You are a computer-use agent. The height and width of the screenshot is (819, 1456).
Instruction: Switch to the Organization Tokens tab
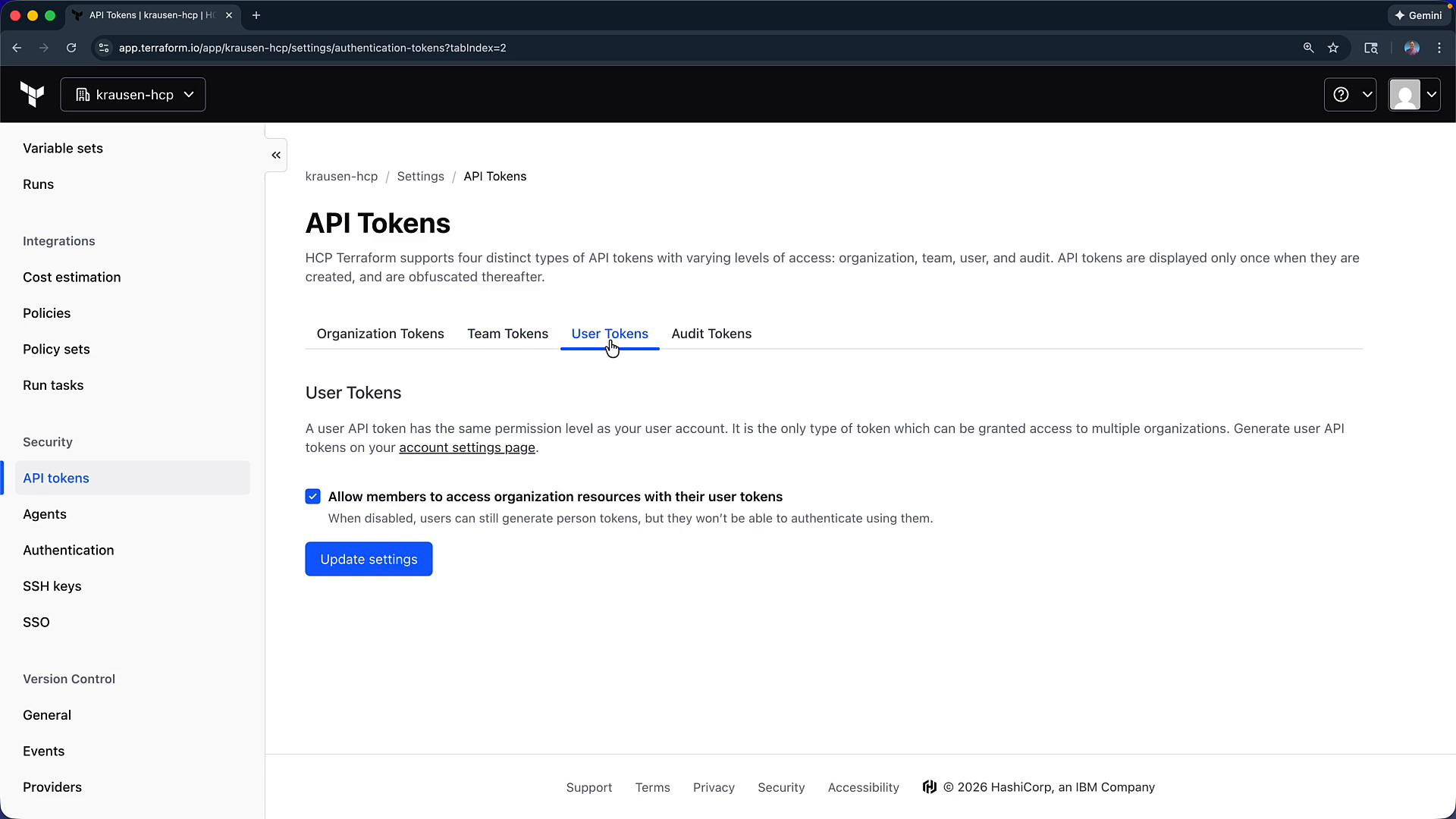click(x=380, y=334)
